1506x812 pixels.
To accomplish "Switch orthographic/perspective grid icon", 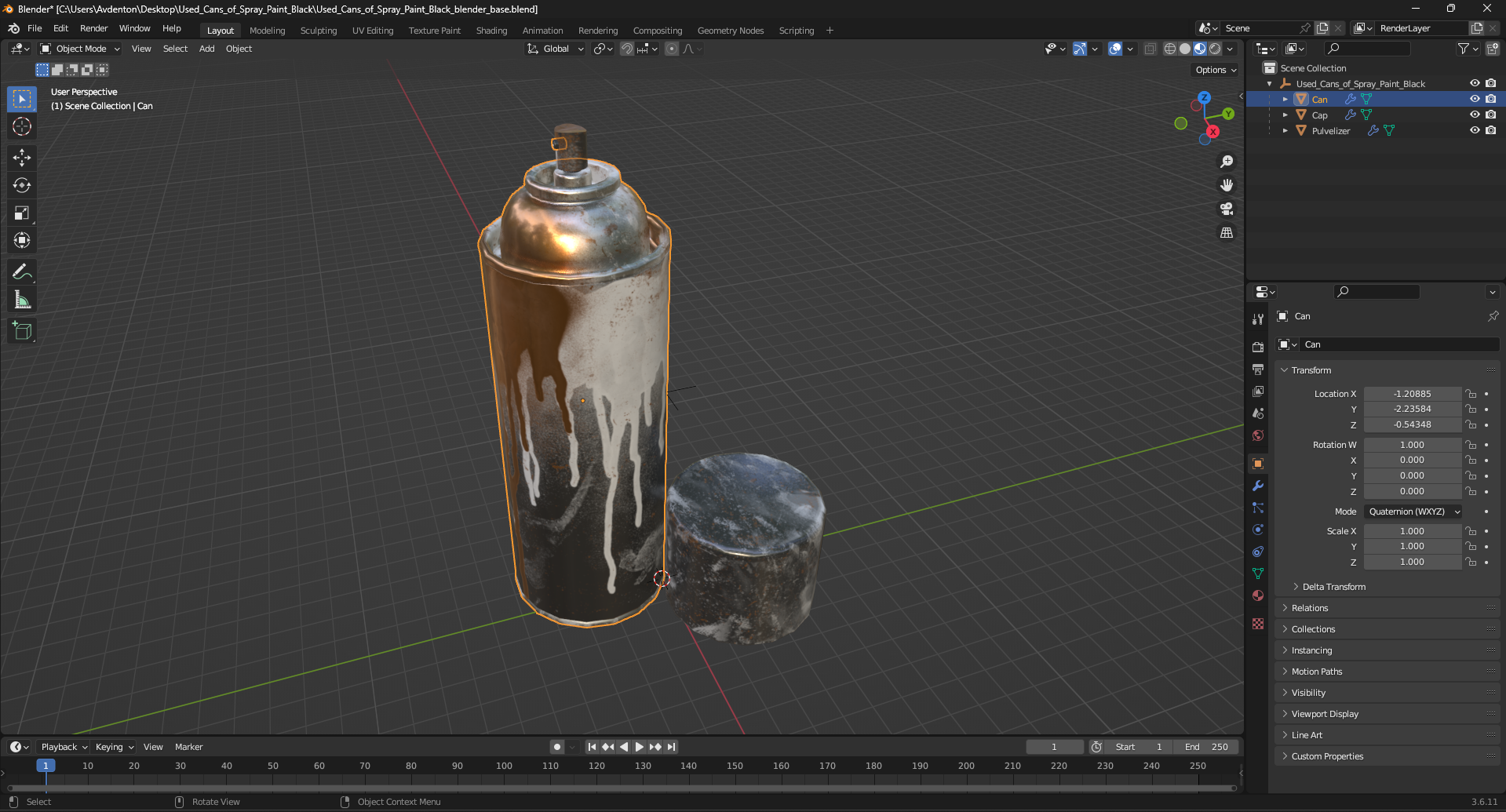I will [1227, 232].
